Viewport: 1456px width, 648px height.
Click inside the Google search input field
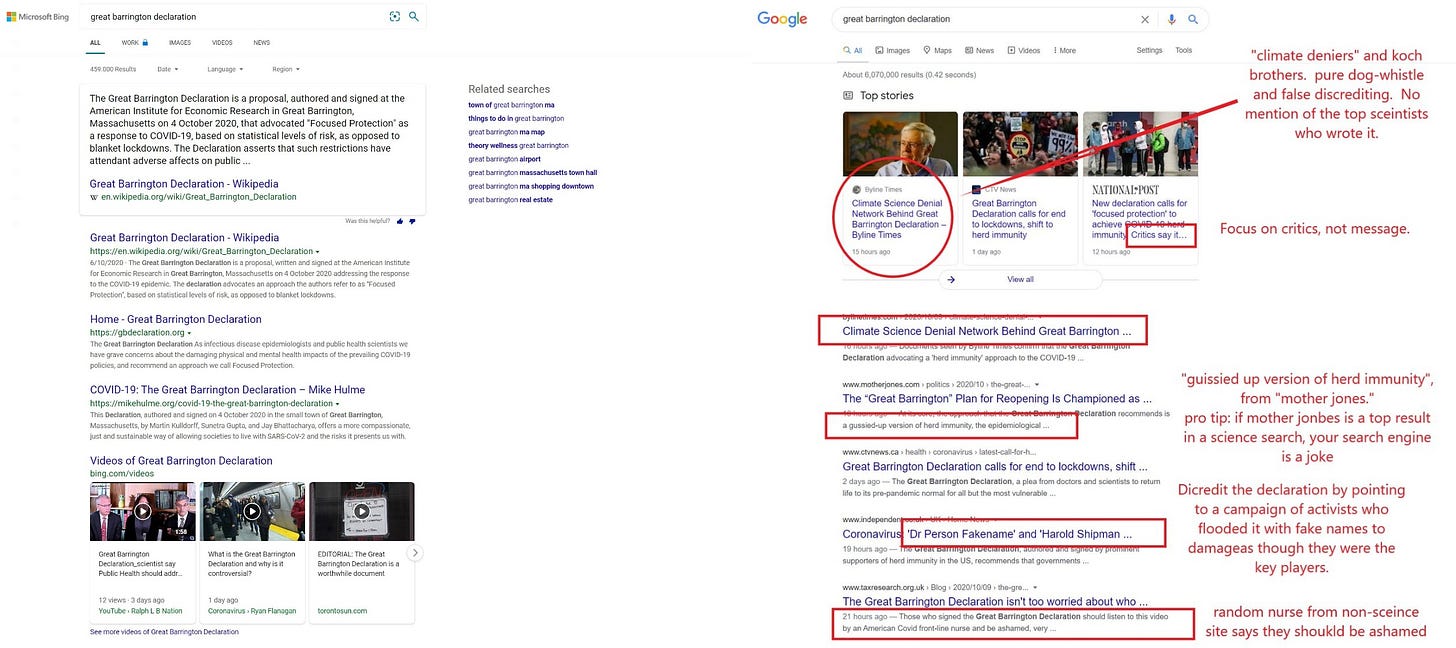click(x=985, y=19)
